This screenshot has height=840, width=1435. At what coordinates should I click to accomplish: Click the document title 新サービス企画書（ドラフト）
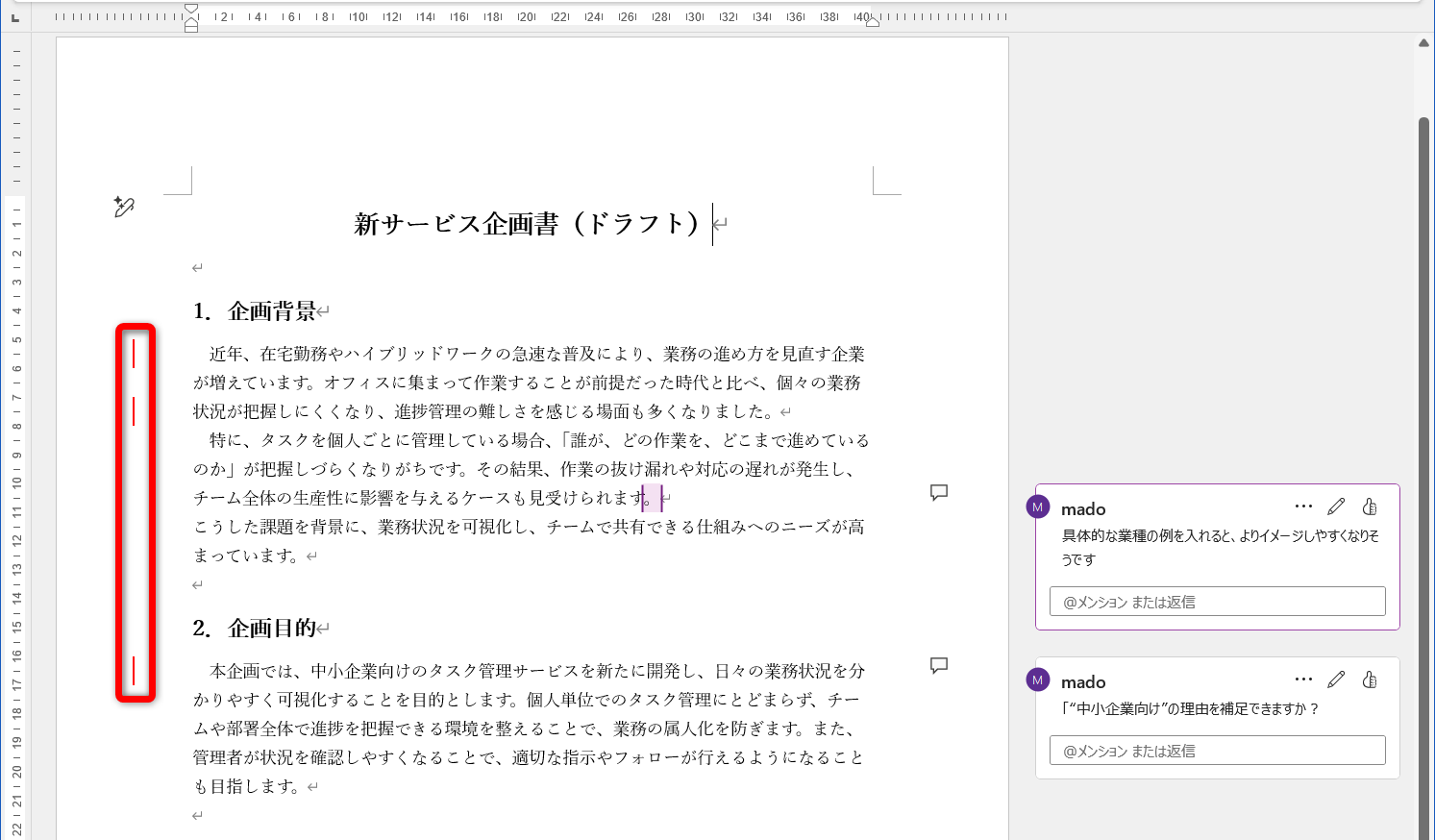point(530,224)
